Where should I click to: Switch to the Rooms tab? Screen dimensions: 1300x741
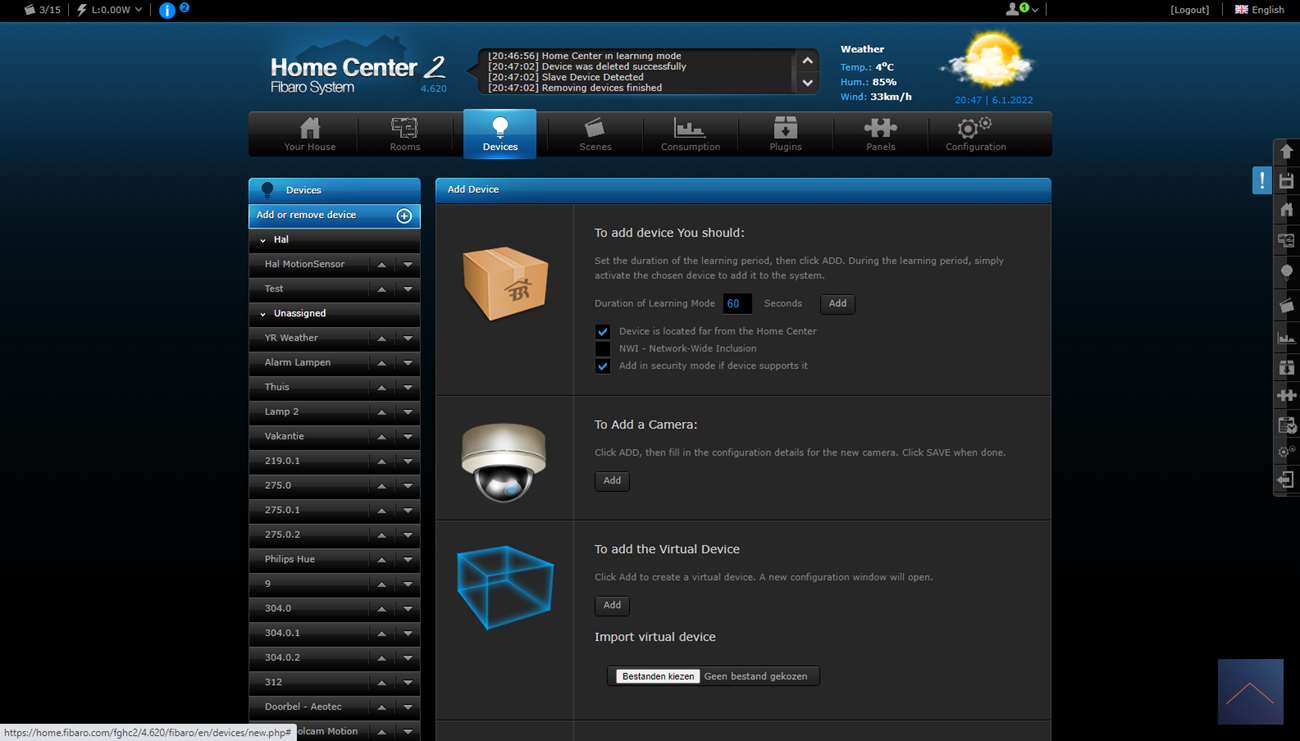(x=405, y=134)
